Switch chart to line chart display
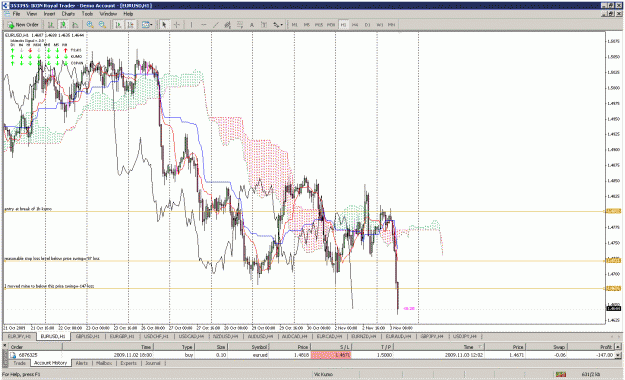625x380 pixels. [75, 25]
